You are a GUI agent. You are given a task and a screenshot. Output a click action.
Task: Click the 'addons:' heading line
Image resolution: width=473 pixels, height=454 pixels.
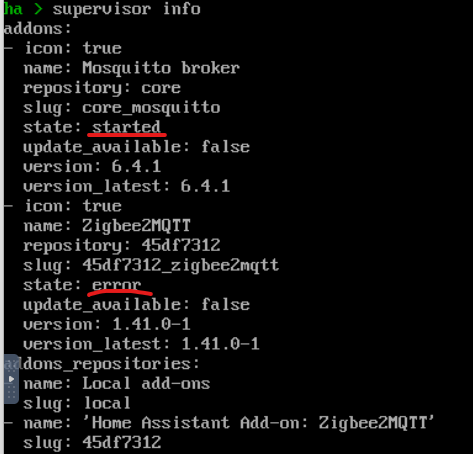coord(38,29)
